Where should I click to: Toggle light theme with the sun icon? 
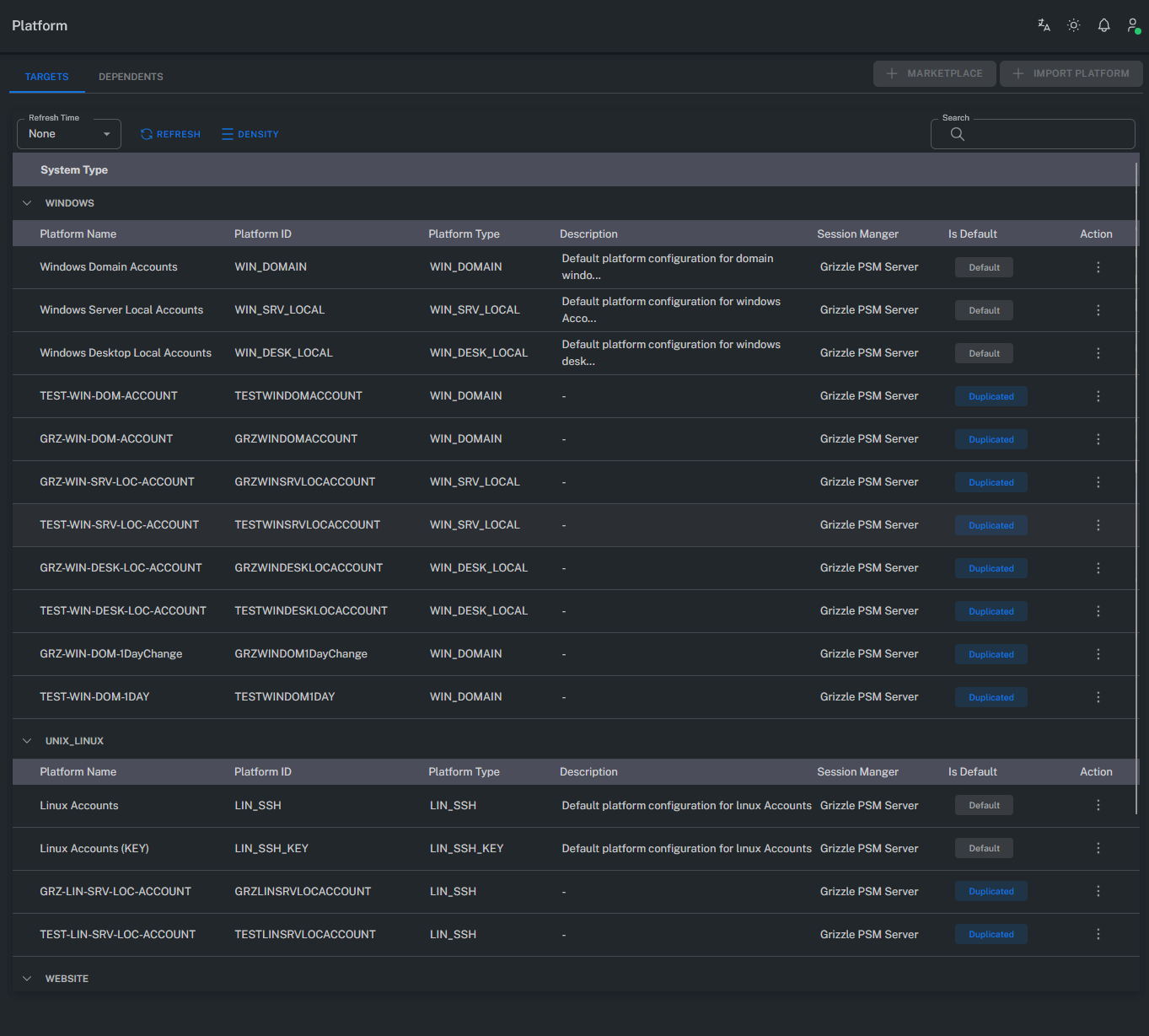(x=1073, y=25)
